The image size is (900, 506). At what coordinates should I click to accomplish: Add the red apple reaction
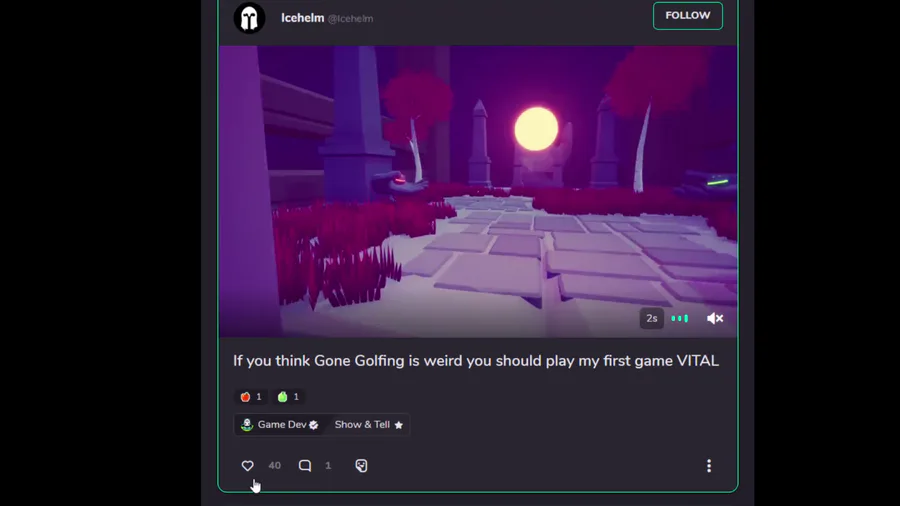(251, 396)
